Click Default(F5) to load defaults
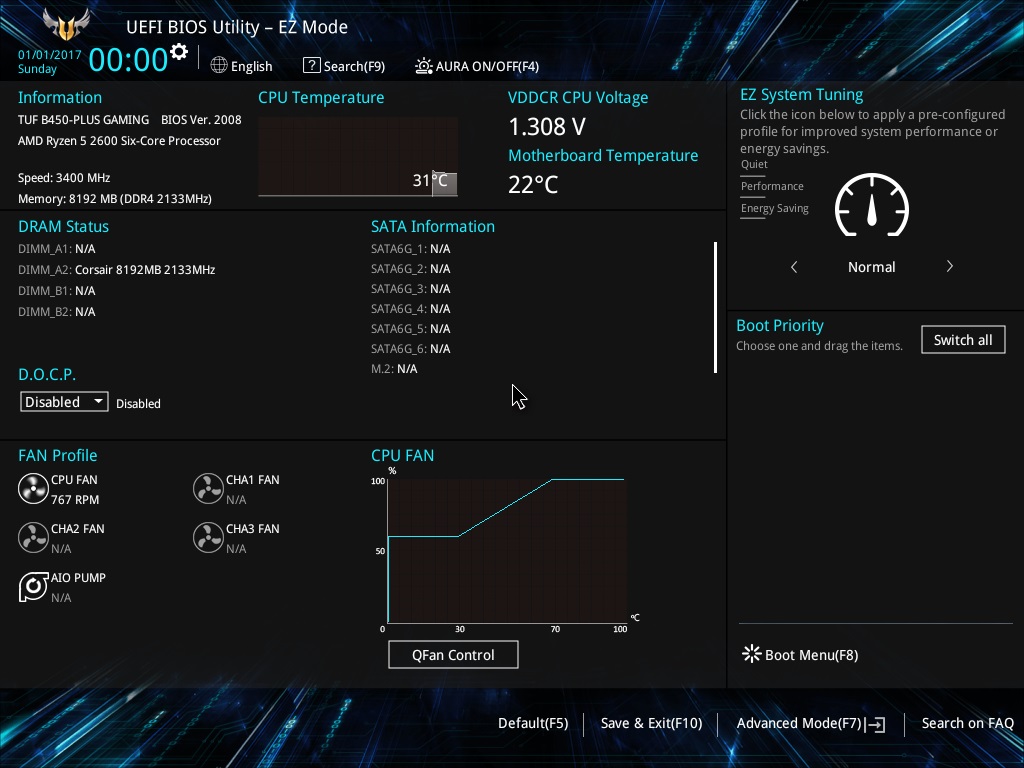Viewport: 1024px width, 768px height. [x=533, y=724]
